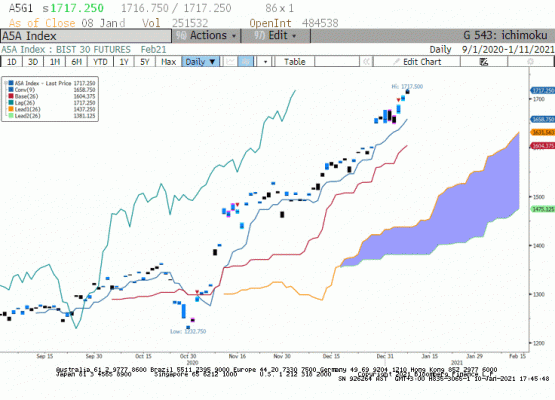Screen dimensions: 555x400
Task: Click the A5A Index security input field
Action: click(x=86, y=36)
